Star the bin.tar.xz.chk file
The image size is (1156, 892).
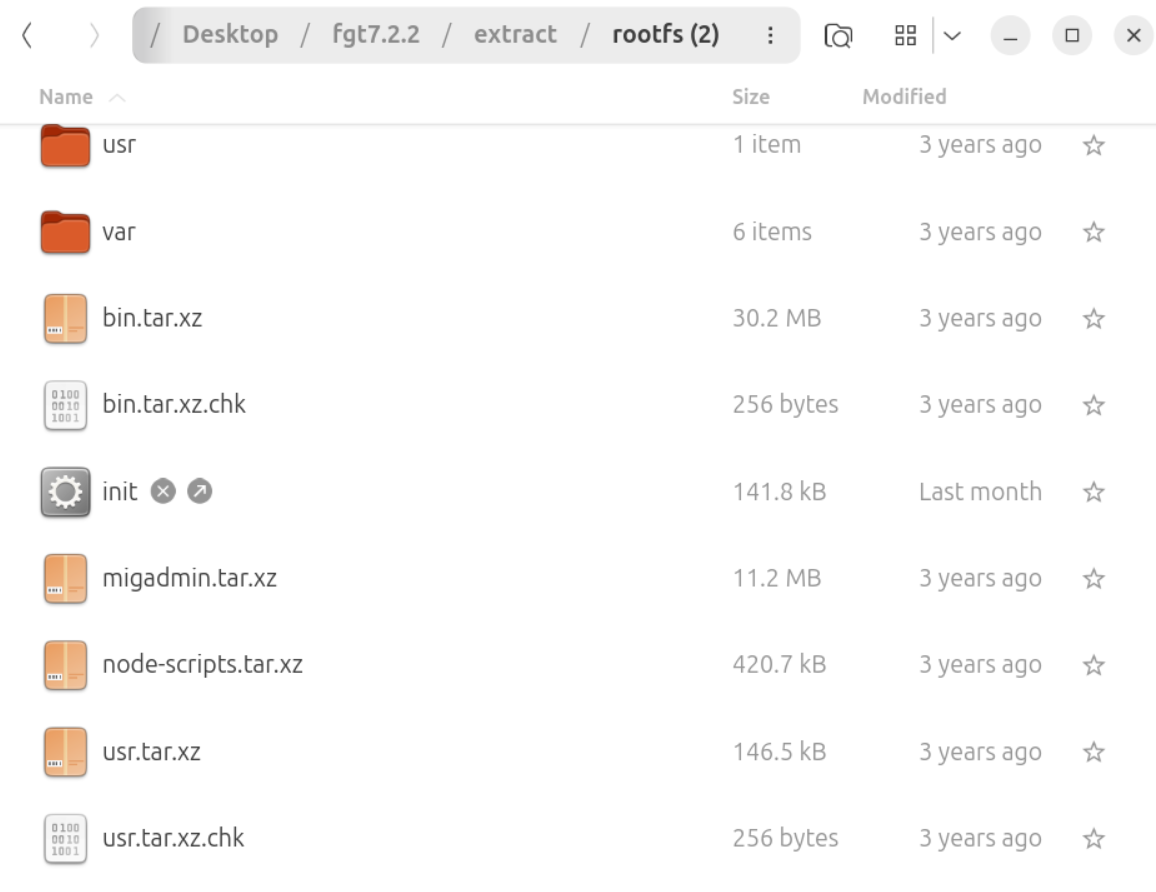point(1093,405)
